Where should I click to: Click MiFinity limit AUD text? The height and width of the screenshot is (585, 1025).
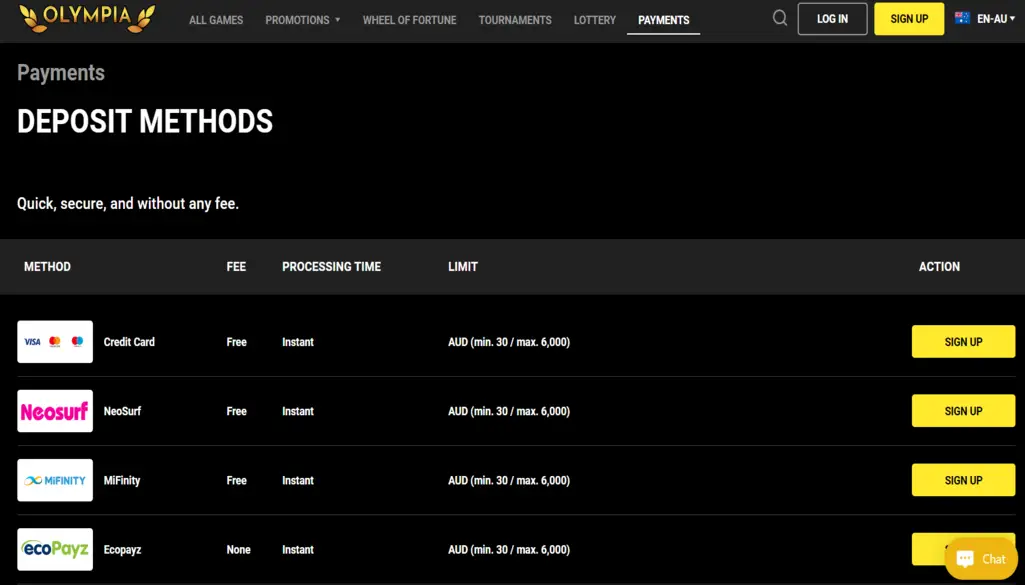tap(509, 480)
